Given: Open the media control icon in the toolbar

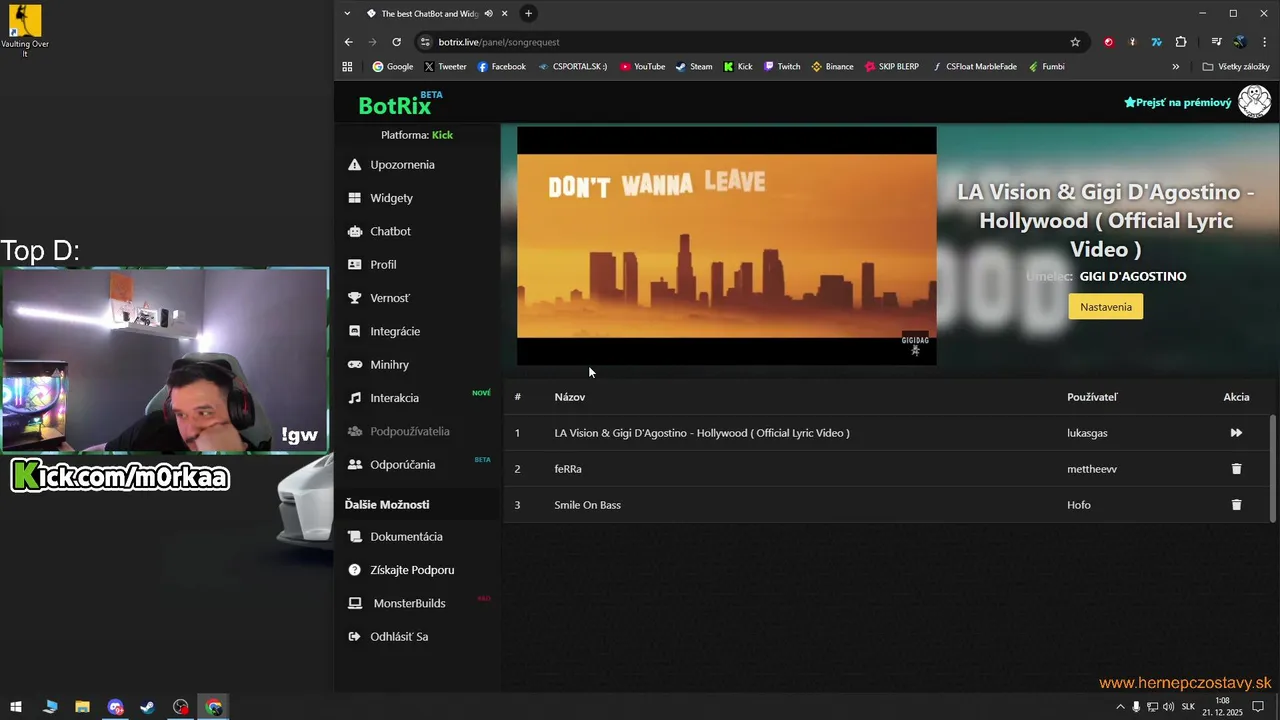Looking at the screenshot, I should pos(1216,42).
